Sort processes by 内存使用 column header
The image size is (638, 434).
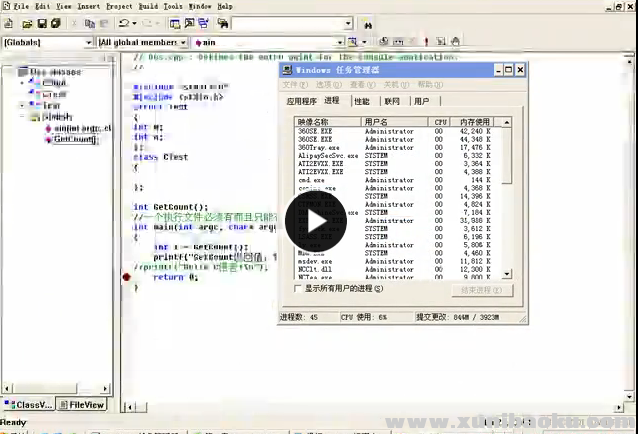[x=474, y=121]
